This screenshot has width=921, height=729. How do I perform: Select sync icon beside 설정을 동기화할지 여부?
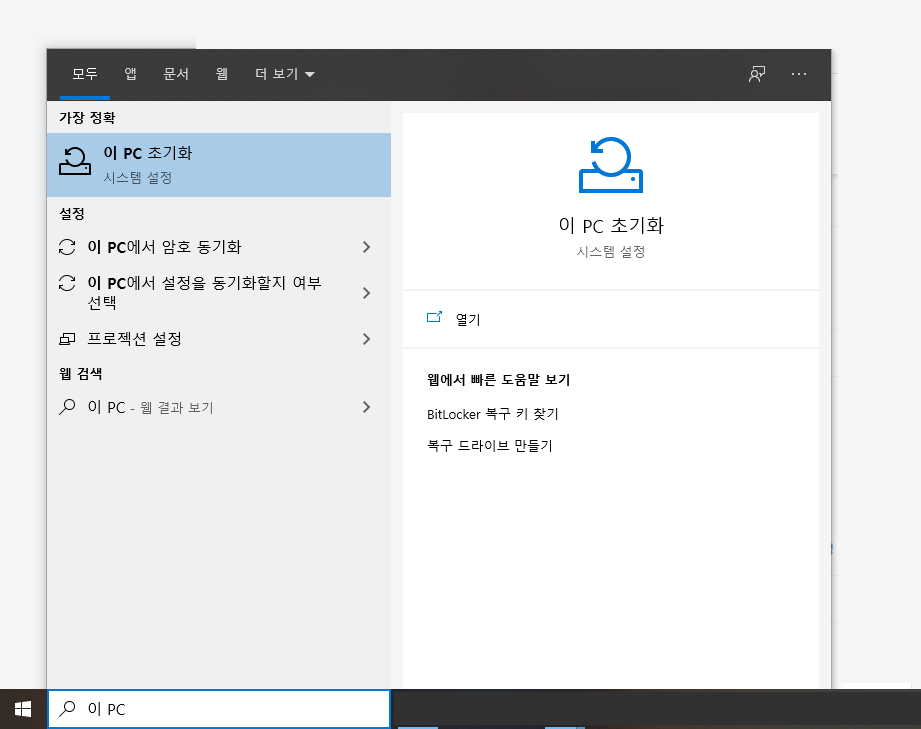click(67, 283)
